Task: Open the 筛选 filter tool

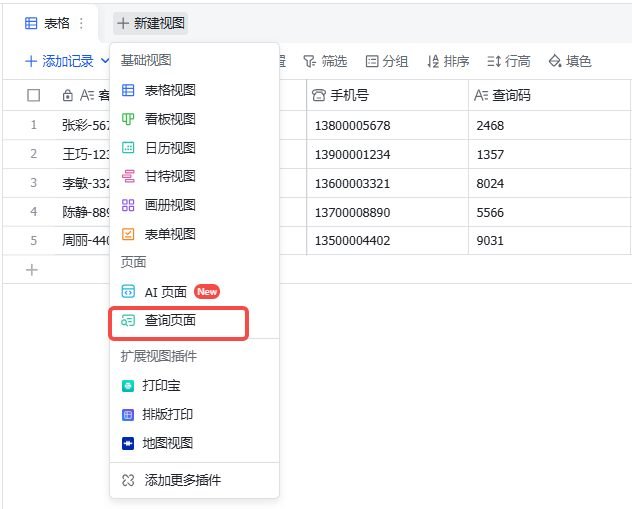Action: click(325, 61)
